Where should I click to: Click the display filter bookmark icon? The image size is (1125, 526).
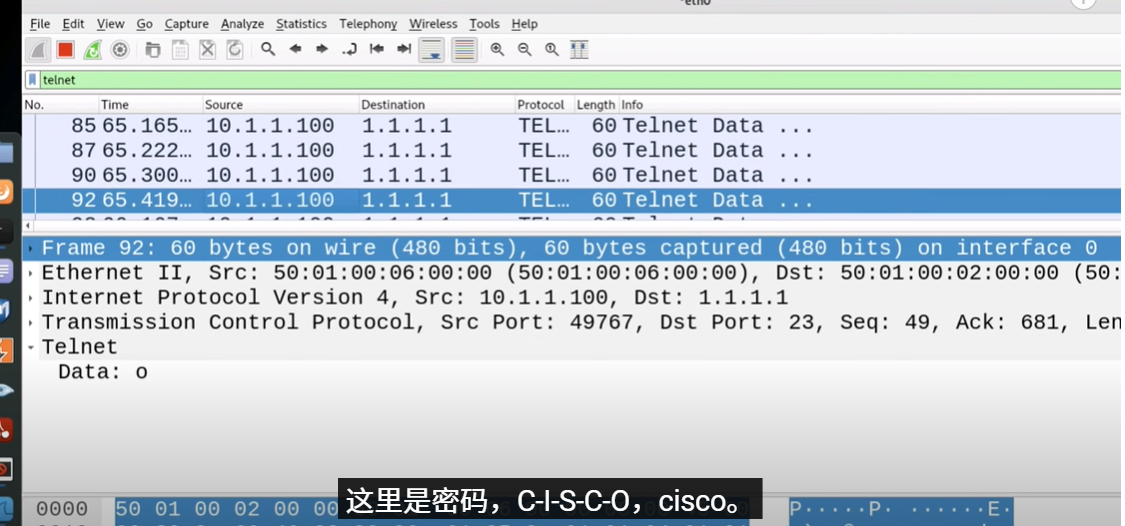pos(33,80)
